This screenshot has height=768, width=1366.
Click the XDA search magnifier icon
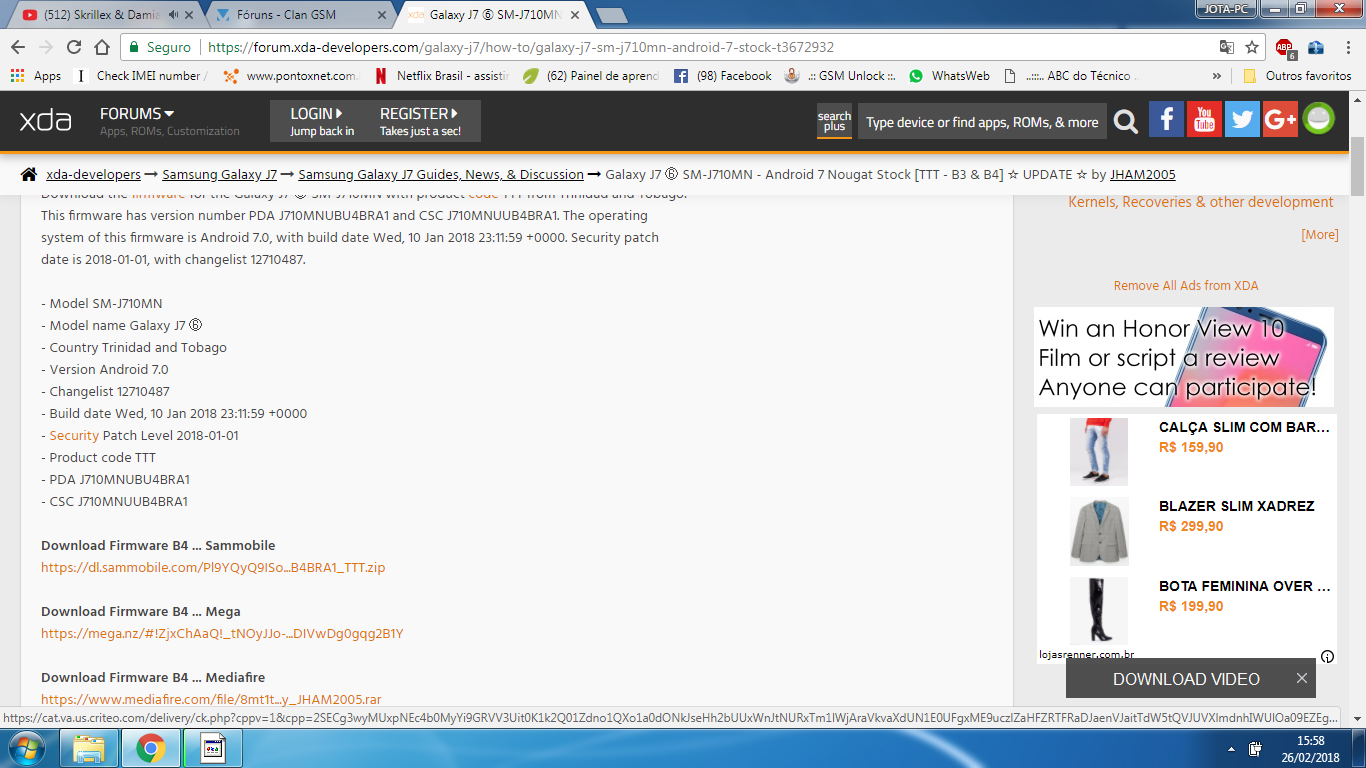[1126, 122]
